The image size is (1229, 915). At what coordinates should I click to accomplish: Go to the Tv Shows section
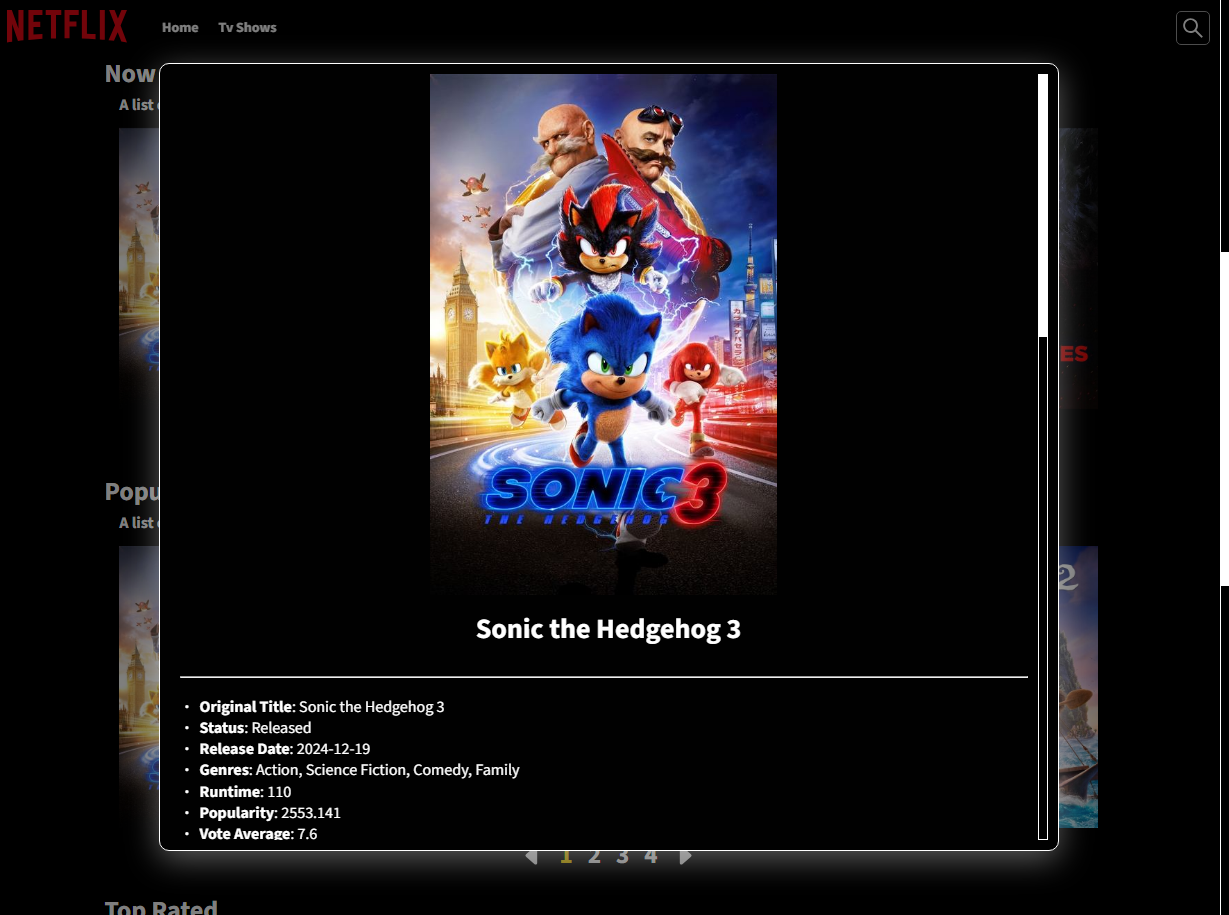pyautogui.click(x=247, y=28)
